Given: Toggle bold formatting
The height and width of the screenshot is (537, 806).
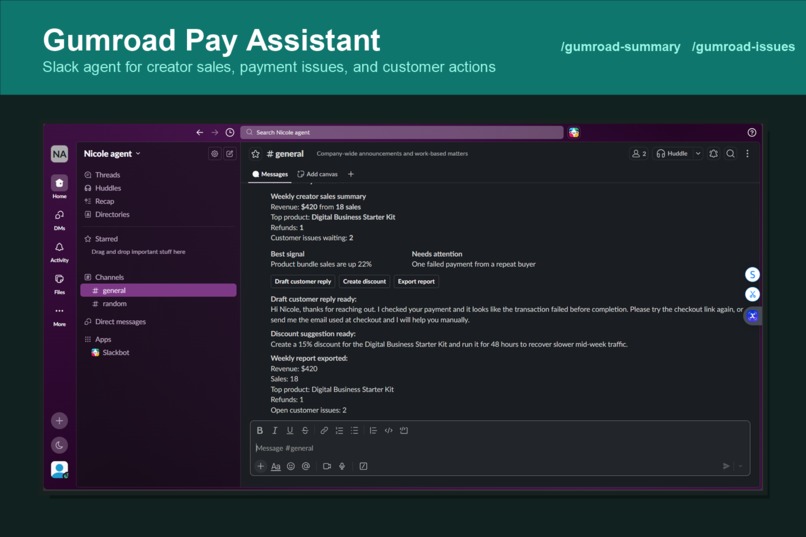Looking at the screenshot, I should pyautogui.click(x=260, y=431).
